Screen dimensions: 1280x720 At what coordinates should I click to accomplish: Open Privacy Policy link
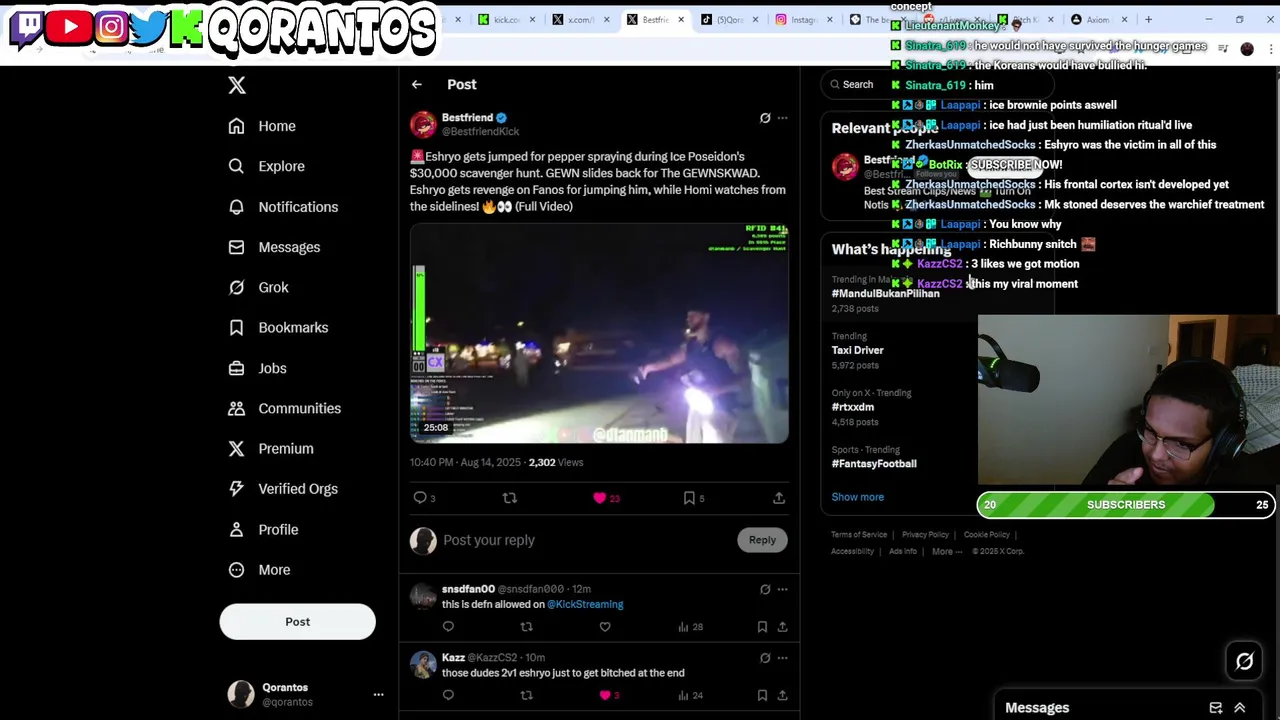(925, 535)
